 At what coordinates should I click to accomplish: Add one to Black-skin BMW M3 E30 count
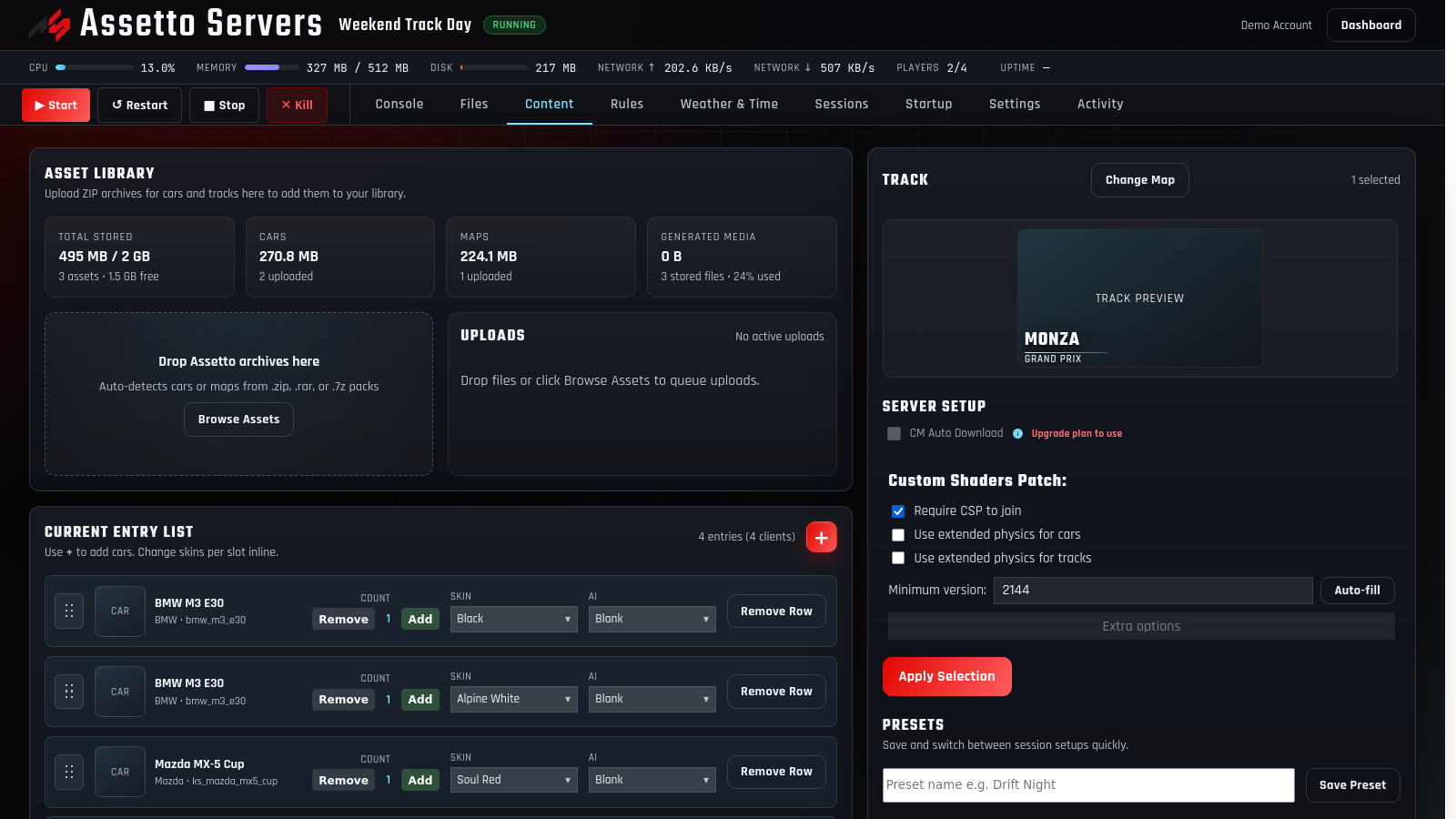(420, 619)
